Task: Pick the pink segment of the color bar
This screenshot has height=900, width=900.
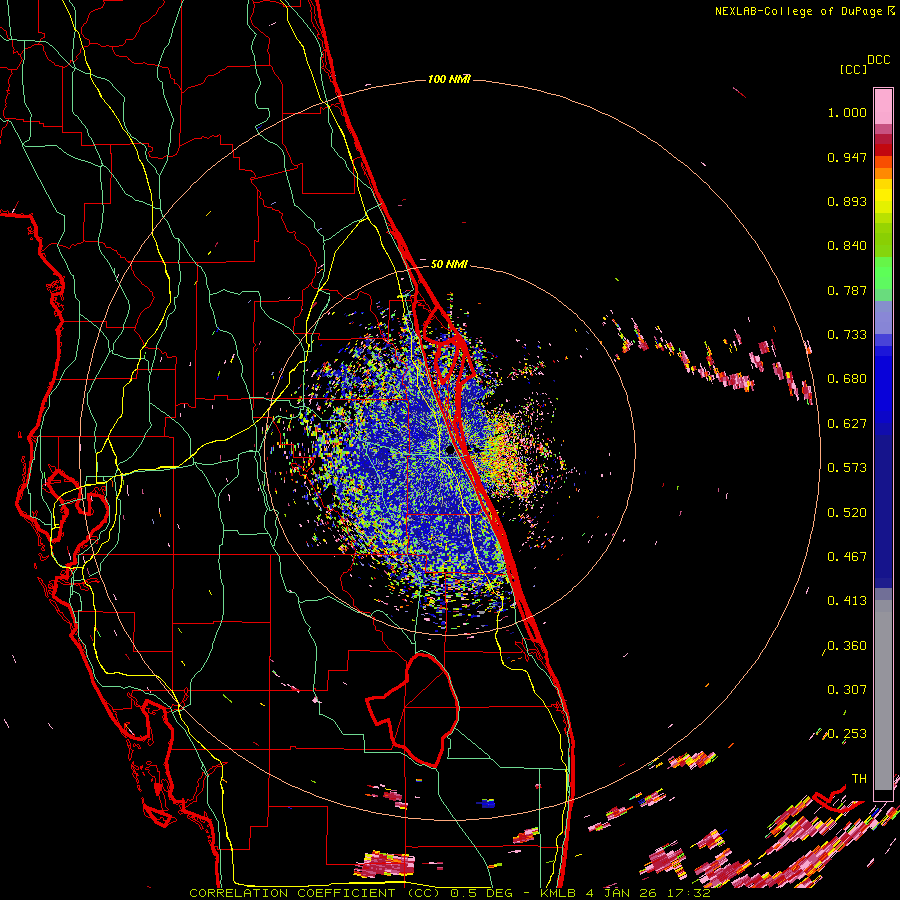Action: pos(883,107)
